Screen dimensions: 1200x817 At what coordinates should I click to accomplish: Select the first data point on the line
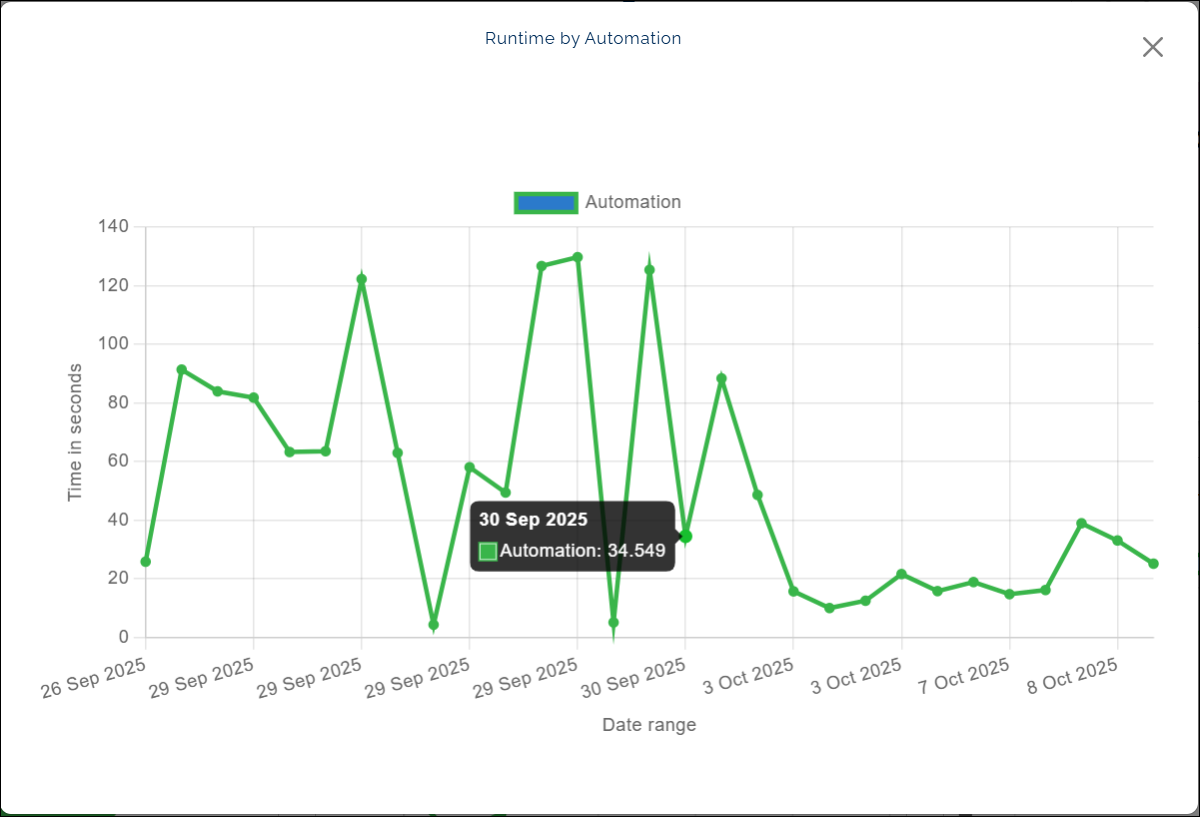coord(146,561)
